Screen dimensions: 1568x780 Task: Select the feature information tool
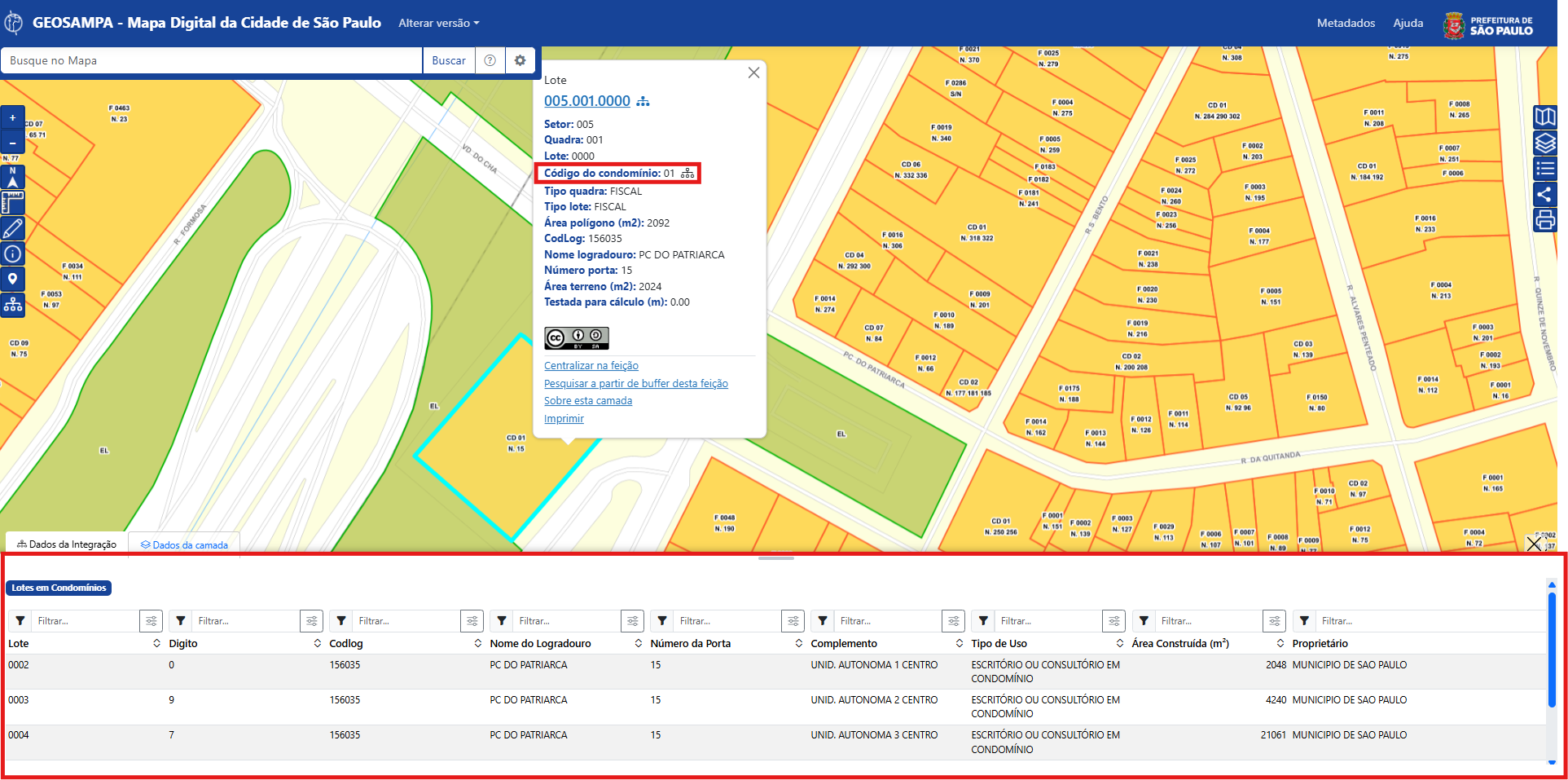click(x=12, y=253)
